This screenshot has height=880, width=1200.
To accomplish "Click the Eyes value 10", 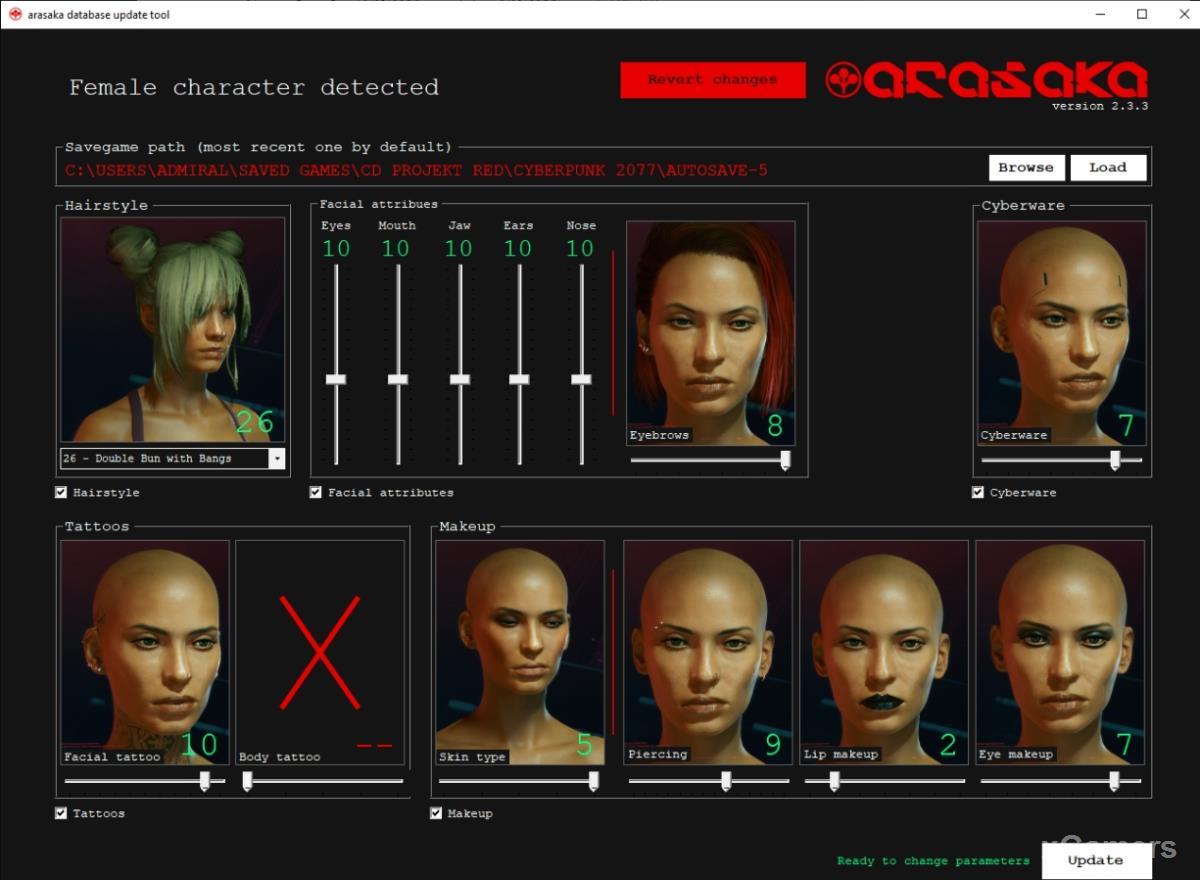I will point(336,248).
